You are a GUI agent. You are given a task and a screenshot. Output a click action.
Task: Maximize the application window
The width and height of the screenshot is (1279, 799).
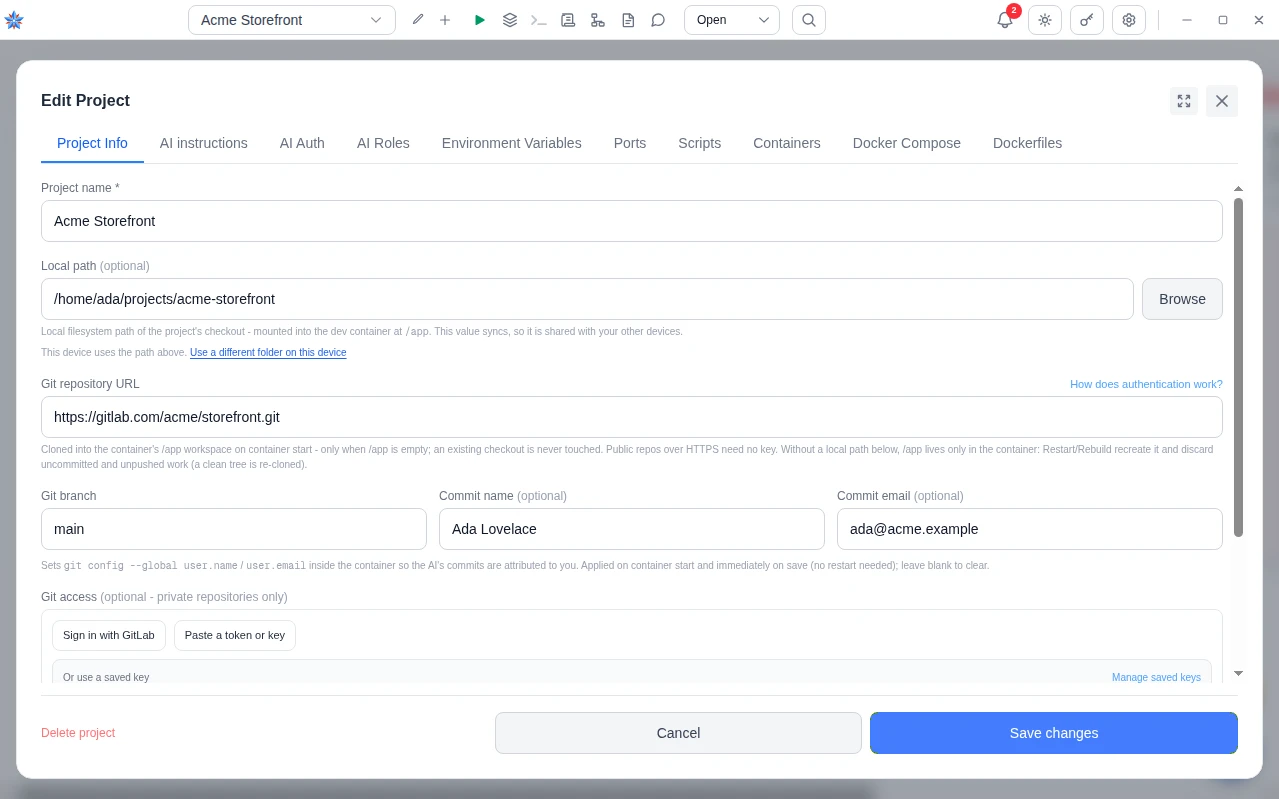(1223, 20)
